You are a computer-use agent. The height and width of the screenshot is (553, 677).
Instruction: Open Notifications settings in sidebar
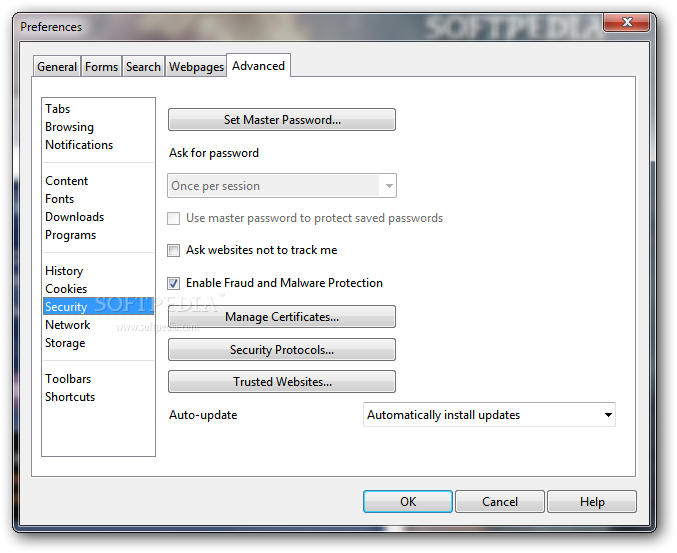[98, 145]
